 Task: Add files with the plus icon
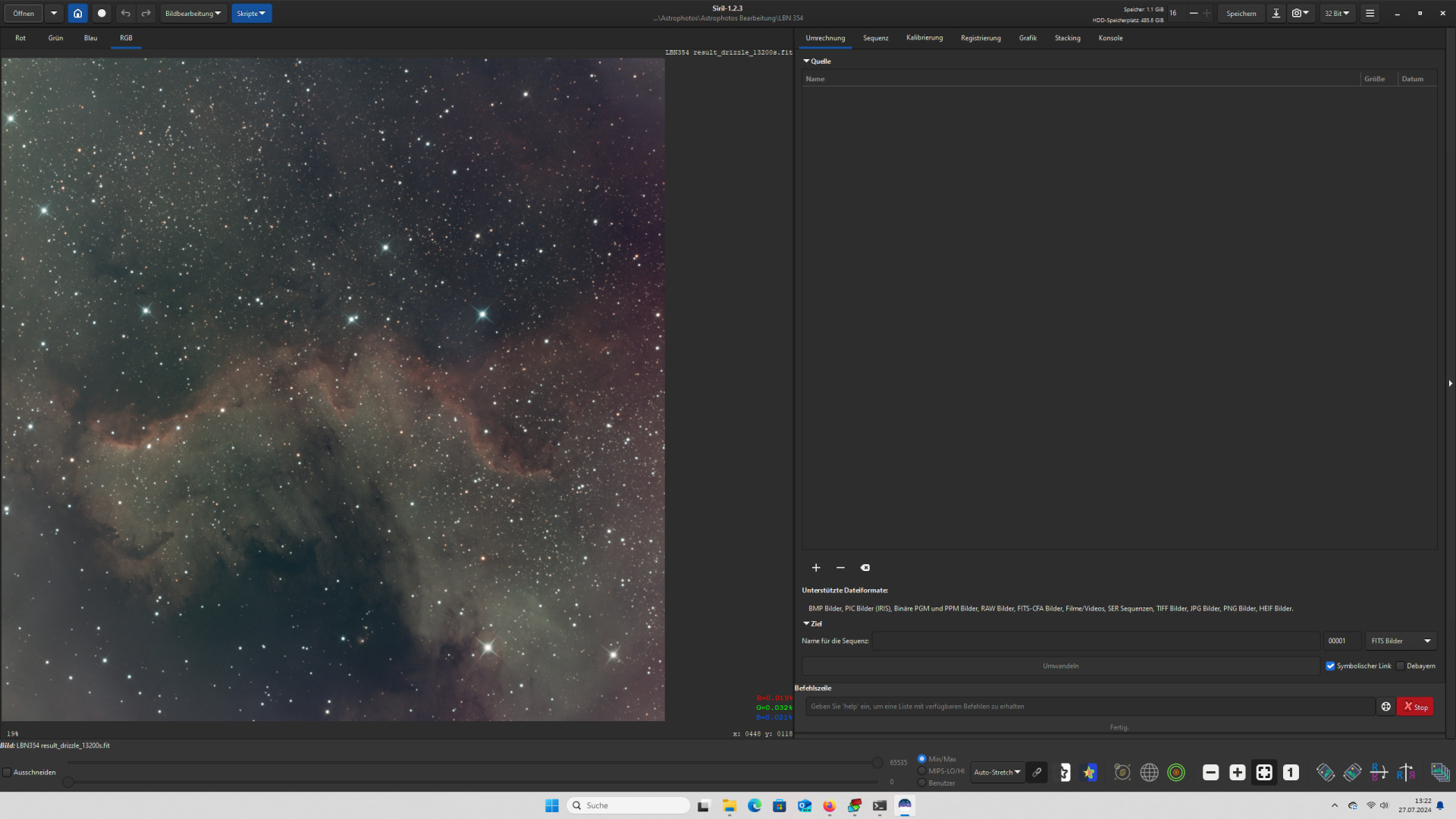tap(816, 567)
